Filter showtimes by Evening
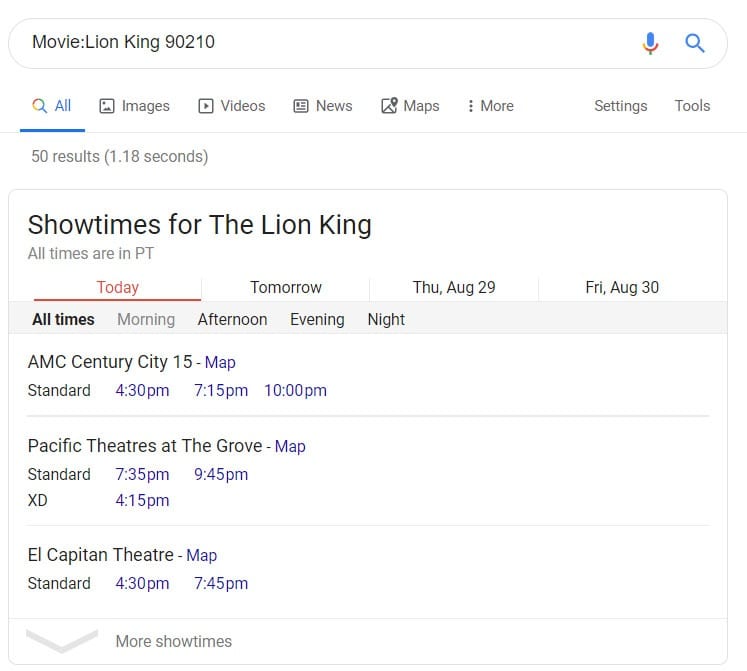Viewport: 747px width, 671px height. click(x=317, y=319)
